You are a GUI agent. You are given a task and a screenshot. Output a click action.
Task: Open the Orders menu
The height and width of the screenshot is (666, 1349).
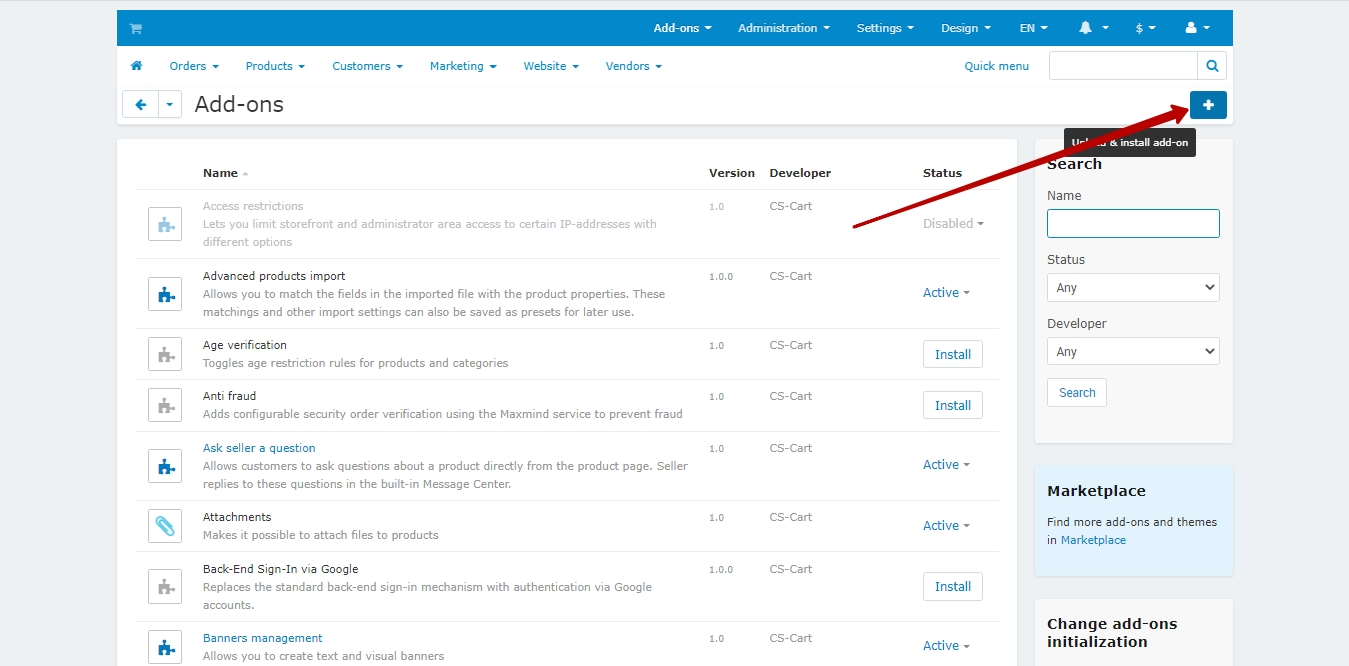click(194, 66)
